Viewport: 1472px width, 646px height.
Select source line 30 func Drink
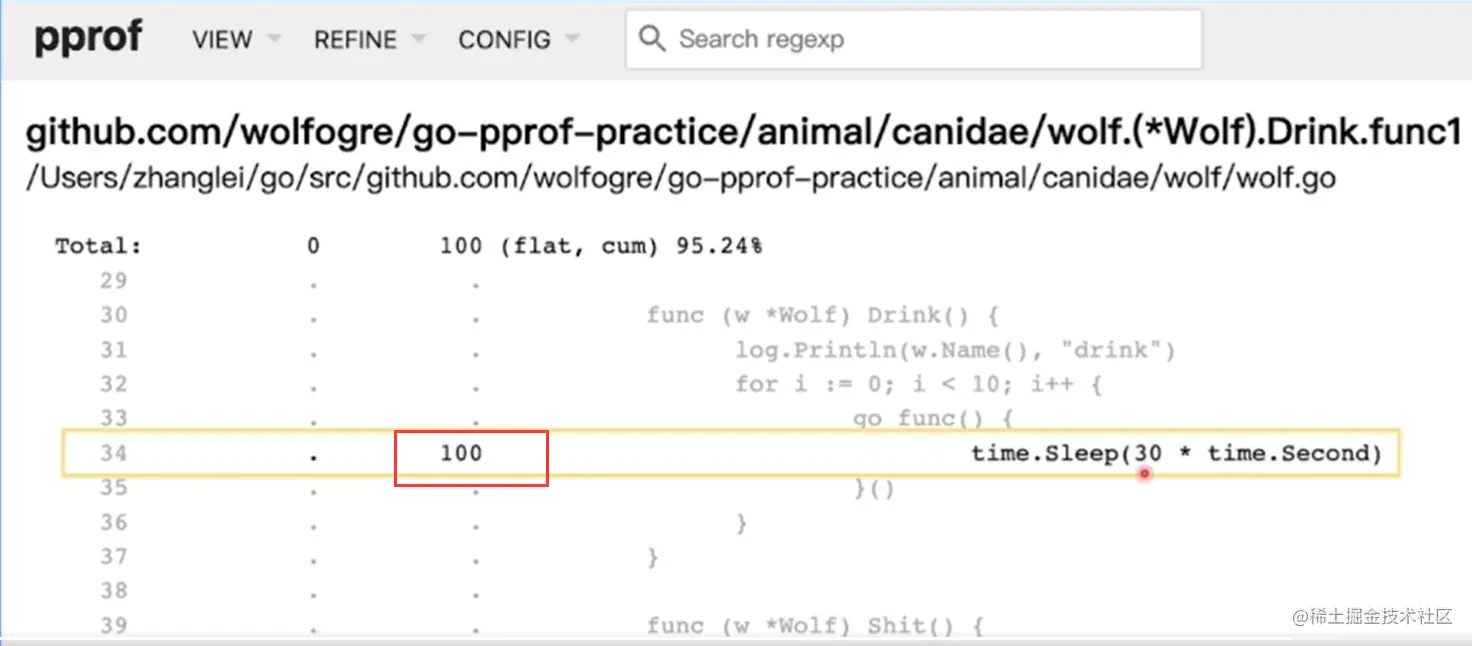tap(822, 315)
